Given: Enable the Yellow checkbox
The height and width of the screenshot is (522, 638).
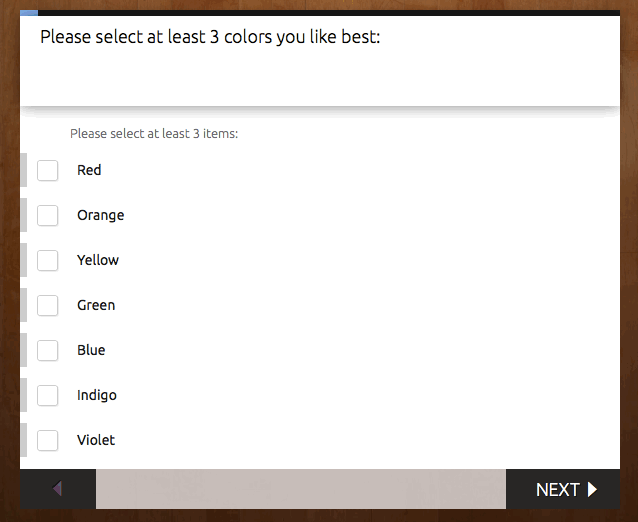Looking at the screenshot, I should (48, 260).
